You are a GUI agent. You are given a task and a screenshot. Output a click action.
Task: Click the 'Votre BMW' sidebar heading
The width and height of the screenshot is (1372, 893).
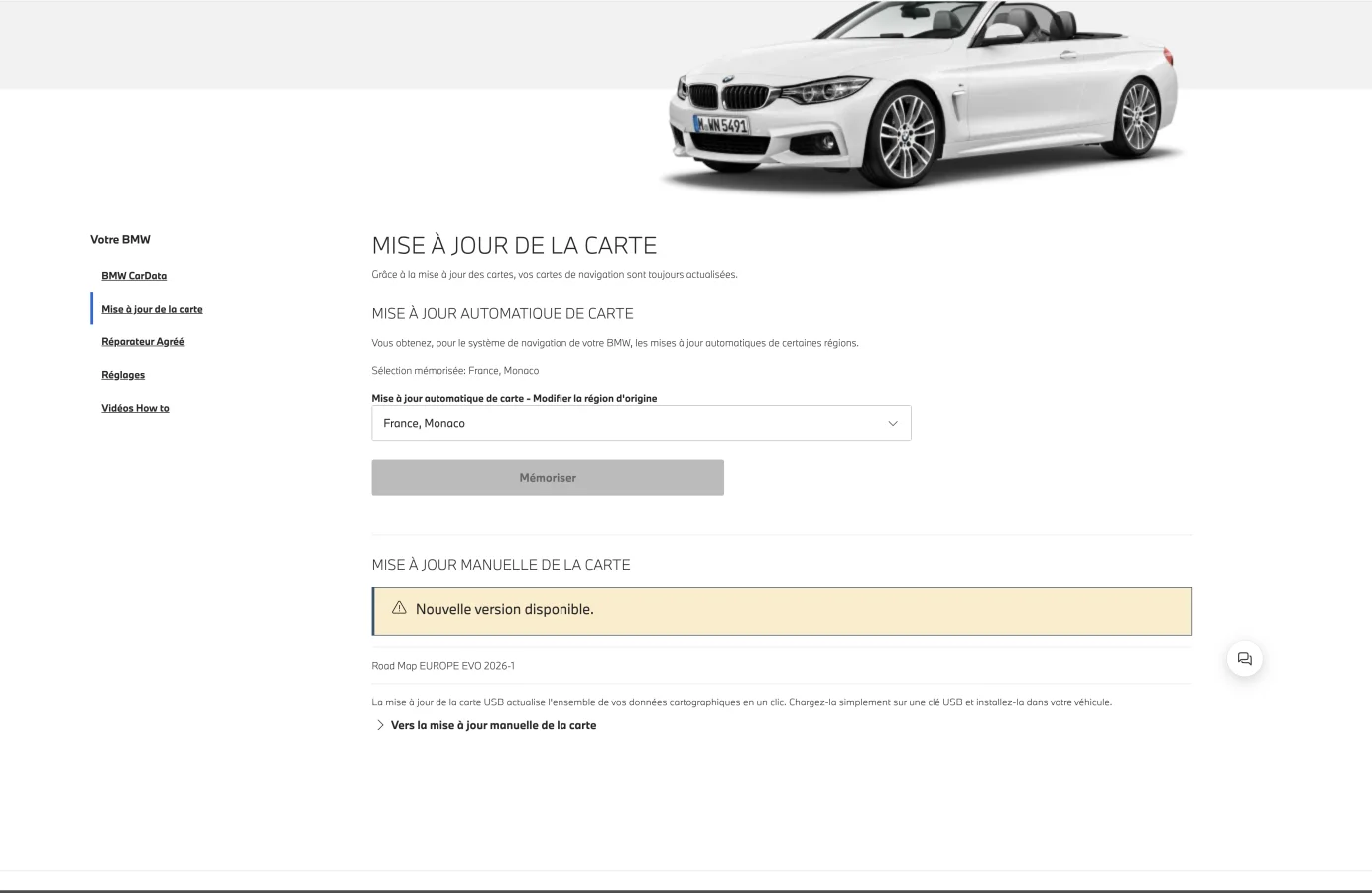click(x=120, y=240)
